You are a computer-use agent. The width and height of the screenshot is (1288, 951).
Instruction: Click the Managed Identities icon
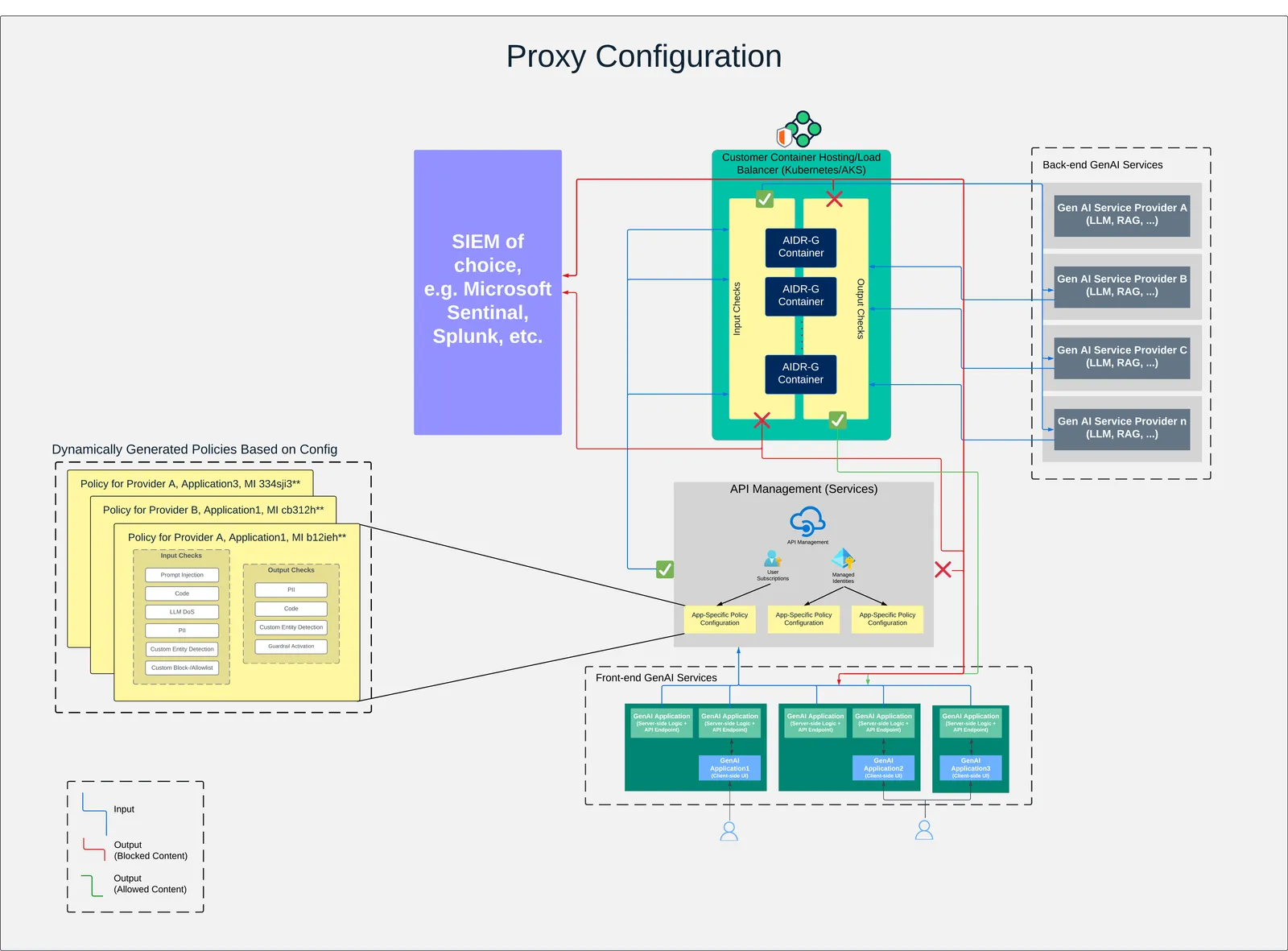[843, 559]
